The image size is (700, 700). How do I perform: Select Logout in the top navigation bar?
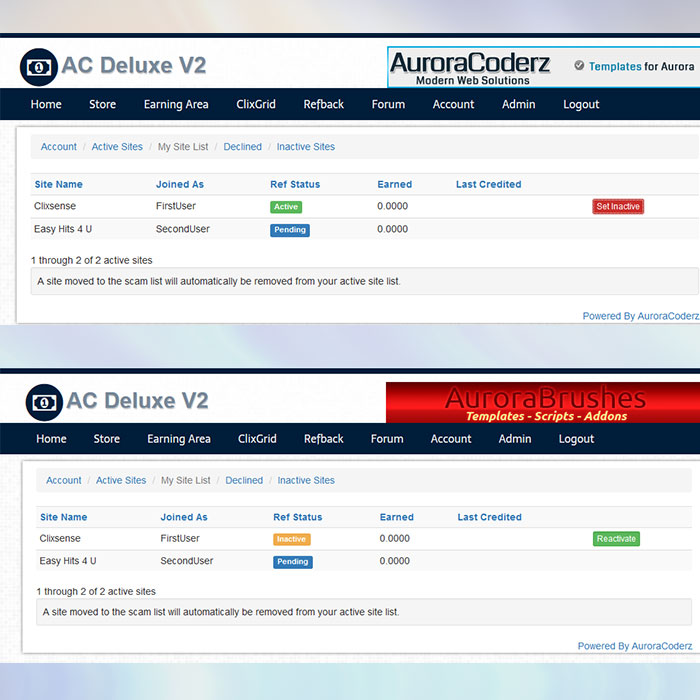[581, 104]
